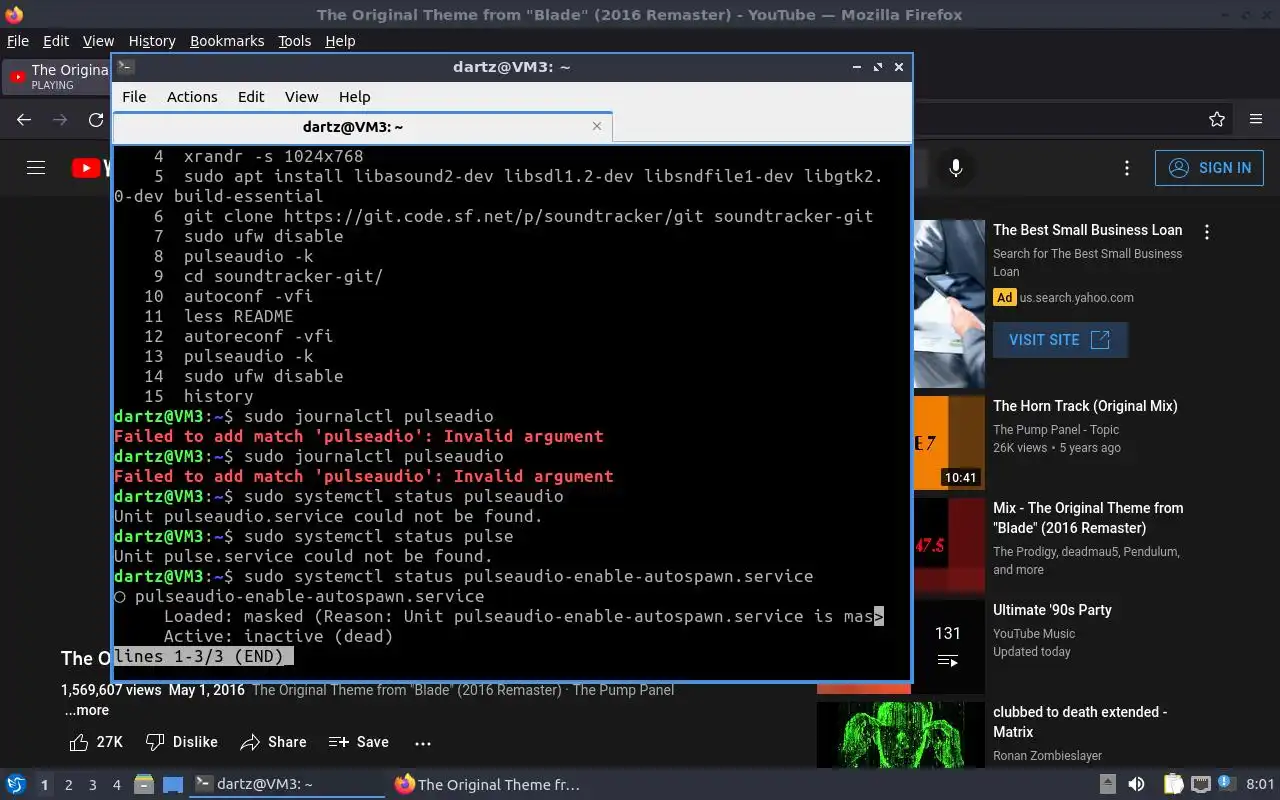This screenshot has width=1280, height=800.
Task: Bookmark this page with the star
Action: click(1217, 119)
